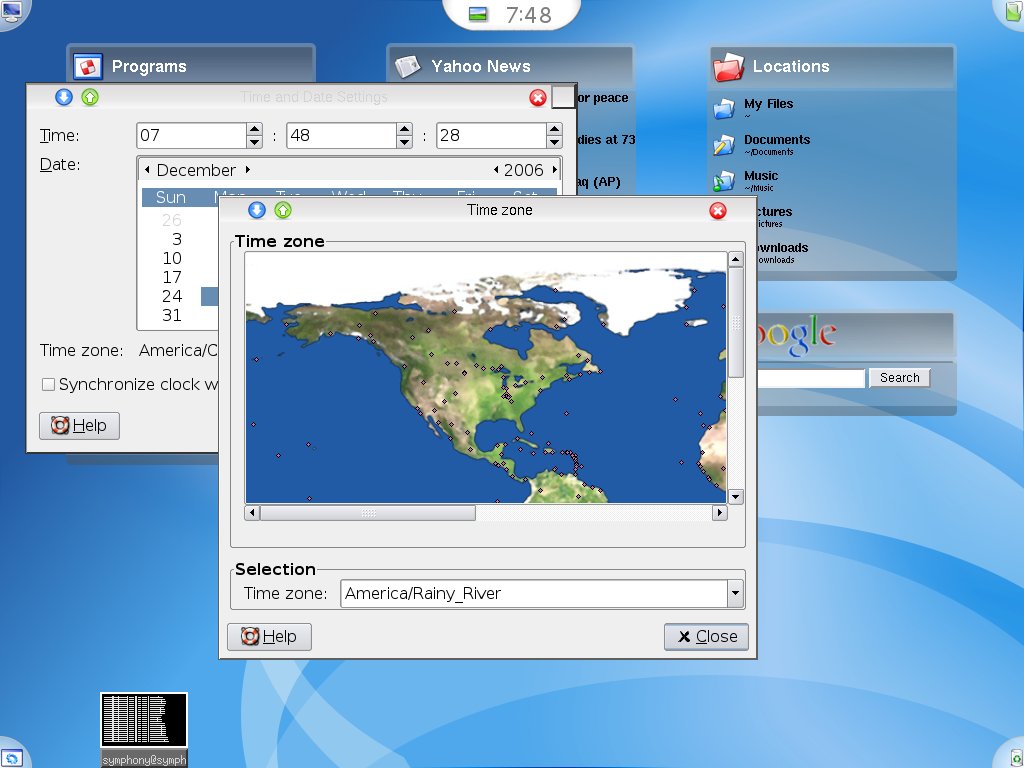Click Help in Time and Date Settings
This screenshot has height=768, width=1024.
79,426
